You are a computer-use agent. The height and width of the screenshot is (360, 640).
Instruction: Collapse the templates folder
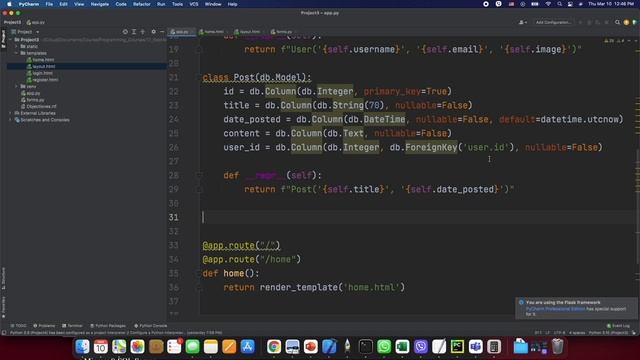click(x=16, y=53)
